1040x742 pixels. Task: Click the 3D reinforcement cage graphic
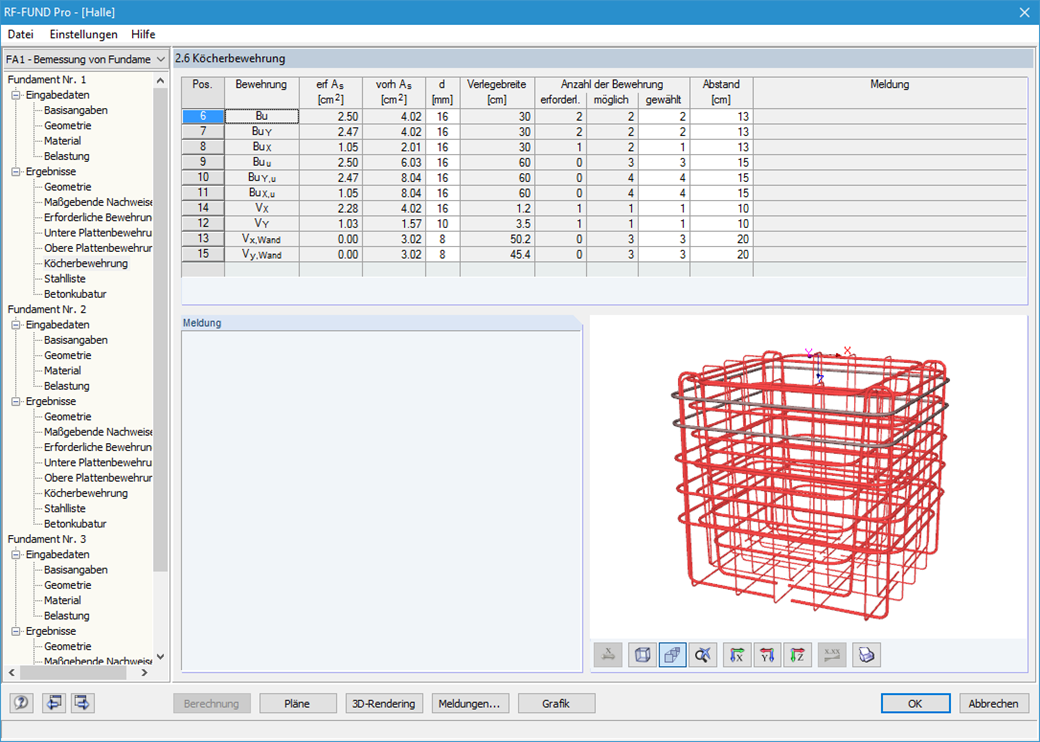[811, 484]
